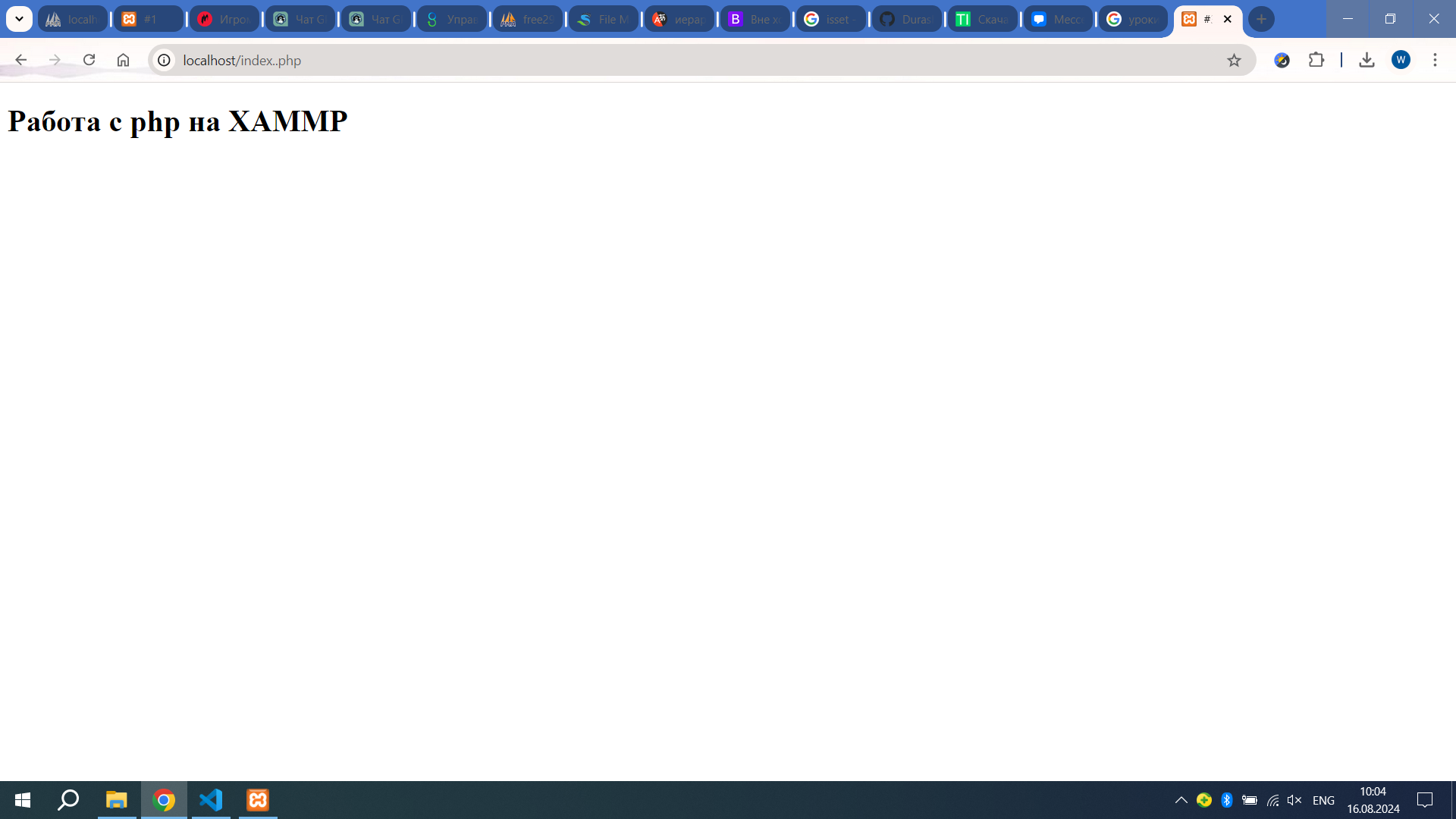Reload the current page
The width and height of the screenshot is (1456, 819).
pyautogui.click(x=89, y=60)
